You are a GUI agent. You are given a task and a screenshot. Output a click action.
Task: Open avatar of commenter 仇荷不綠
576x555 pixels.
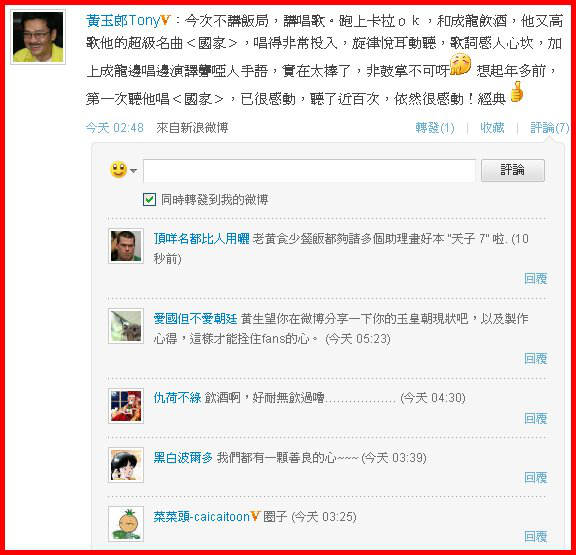(x=126, y=406)
